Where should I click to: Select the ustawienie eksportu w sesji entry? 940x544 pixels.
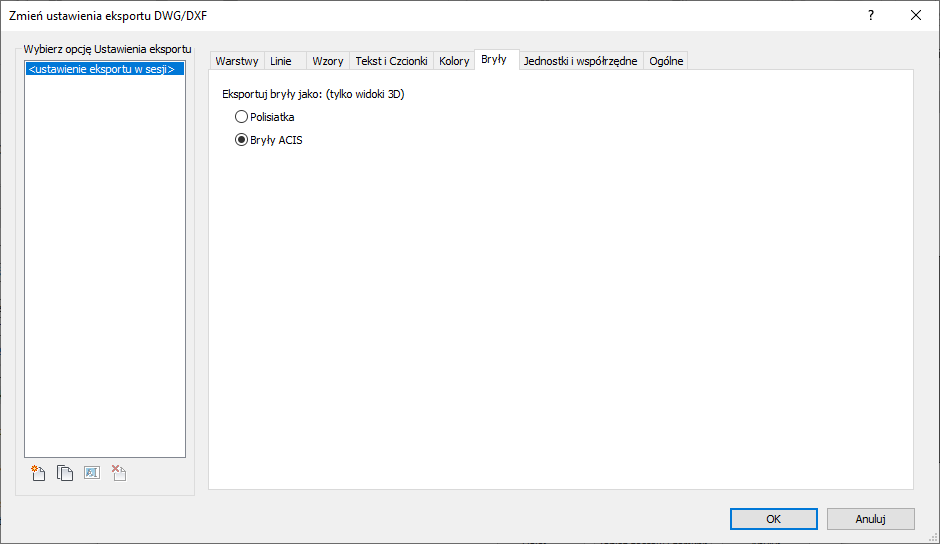pyautogui.click(x=103, y=70)
